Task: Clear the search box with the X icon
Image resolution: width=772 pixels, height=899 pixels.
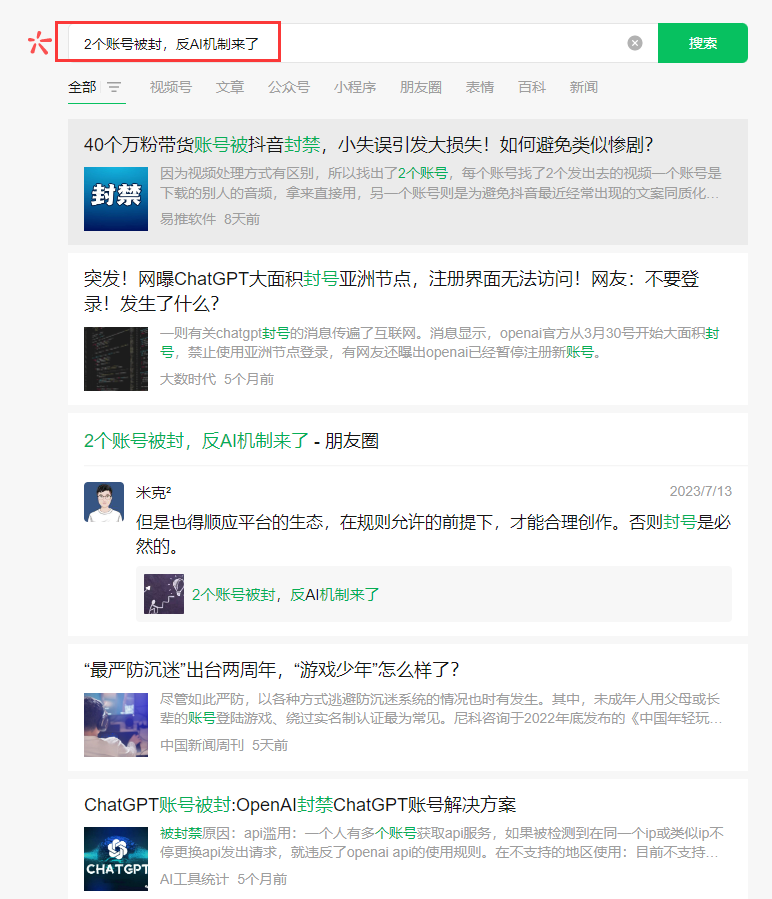Action: pyautogui.click(x=634, y=43)
